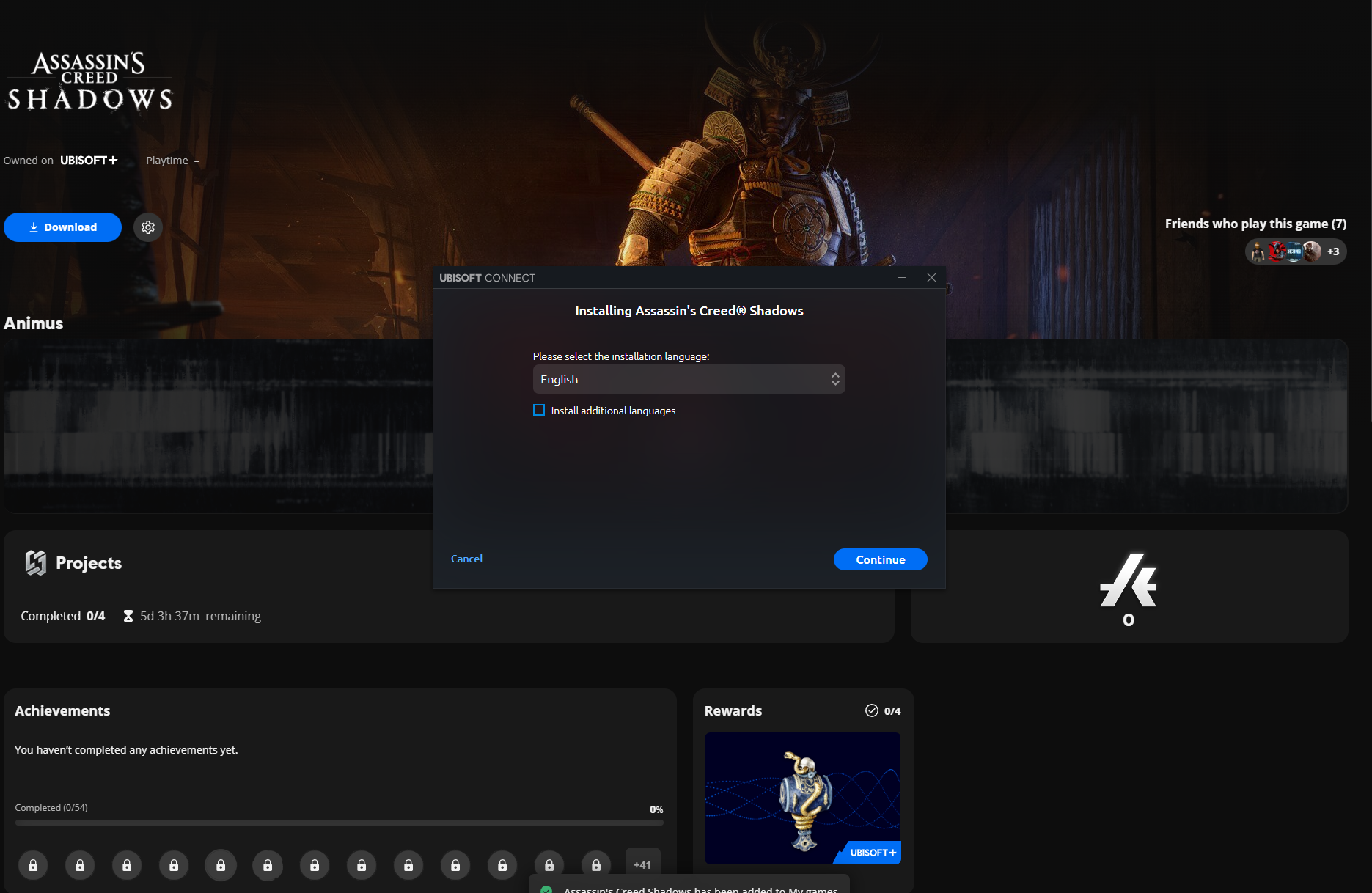Open the blue teal friend avatar
This screenshot has height=893, width=1372.
(1294, 251)
